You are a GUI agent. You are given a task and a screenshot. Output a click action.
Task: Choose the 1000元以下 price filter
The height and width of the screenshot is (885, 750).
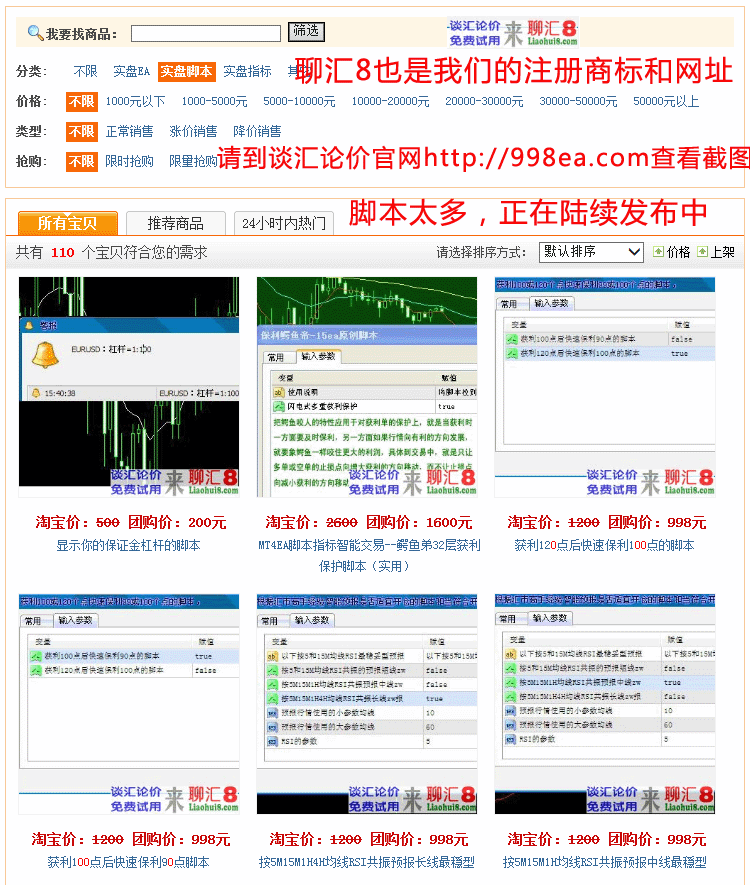tap(135, 102)
